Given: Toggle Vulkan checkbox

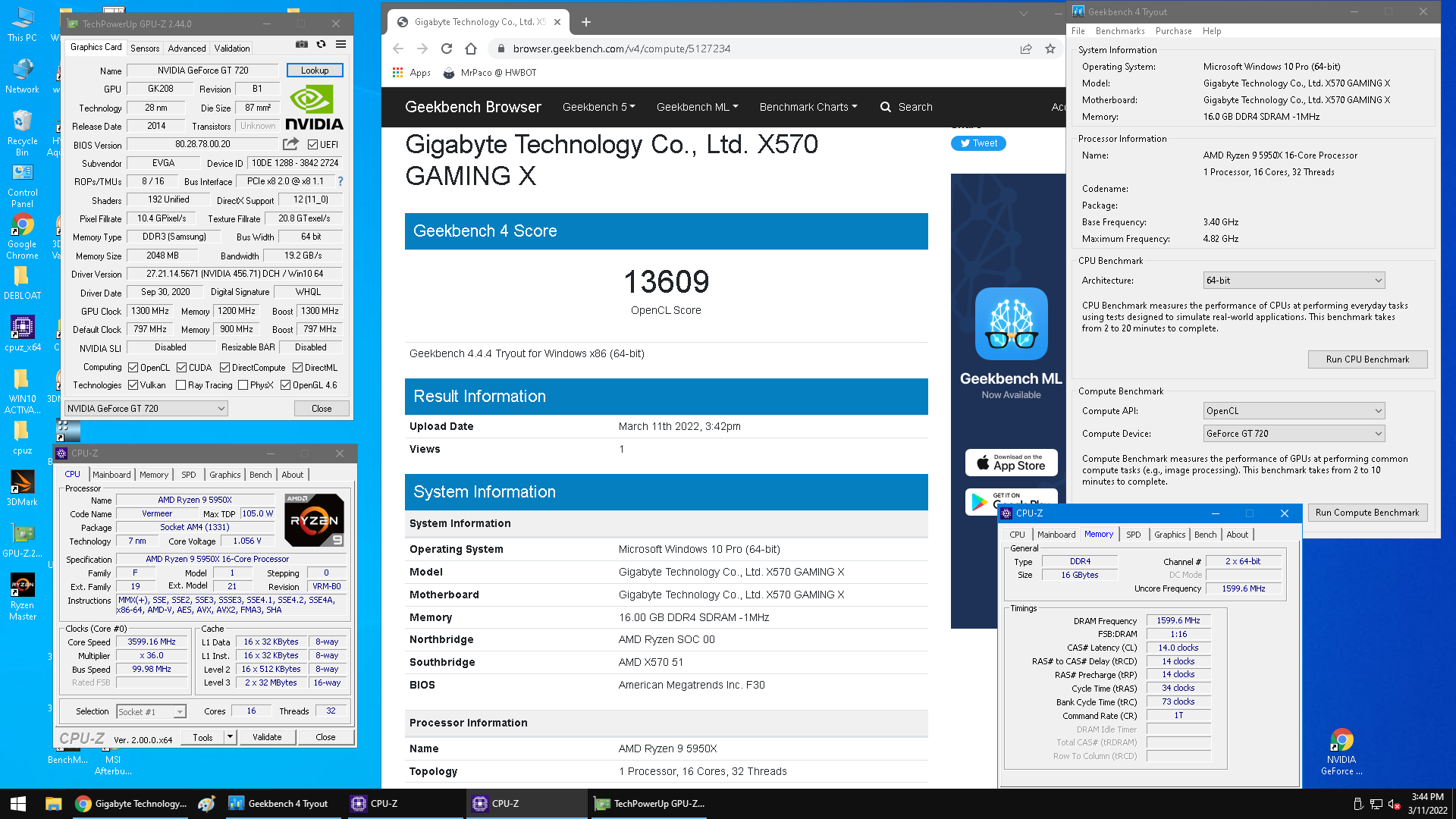Looking at the screenshot, I should click(133, 384).
